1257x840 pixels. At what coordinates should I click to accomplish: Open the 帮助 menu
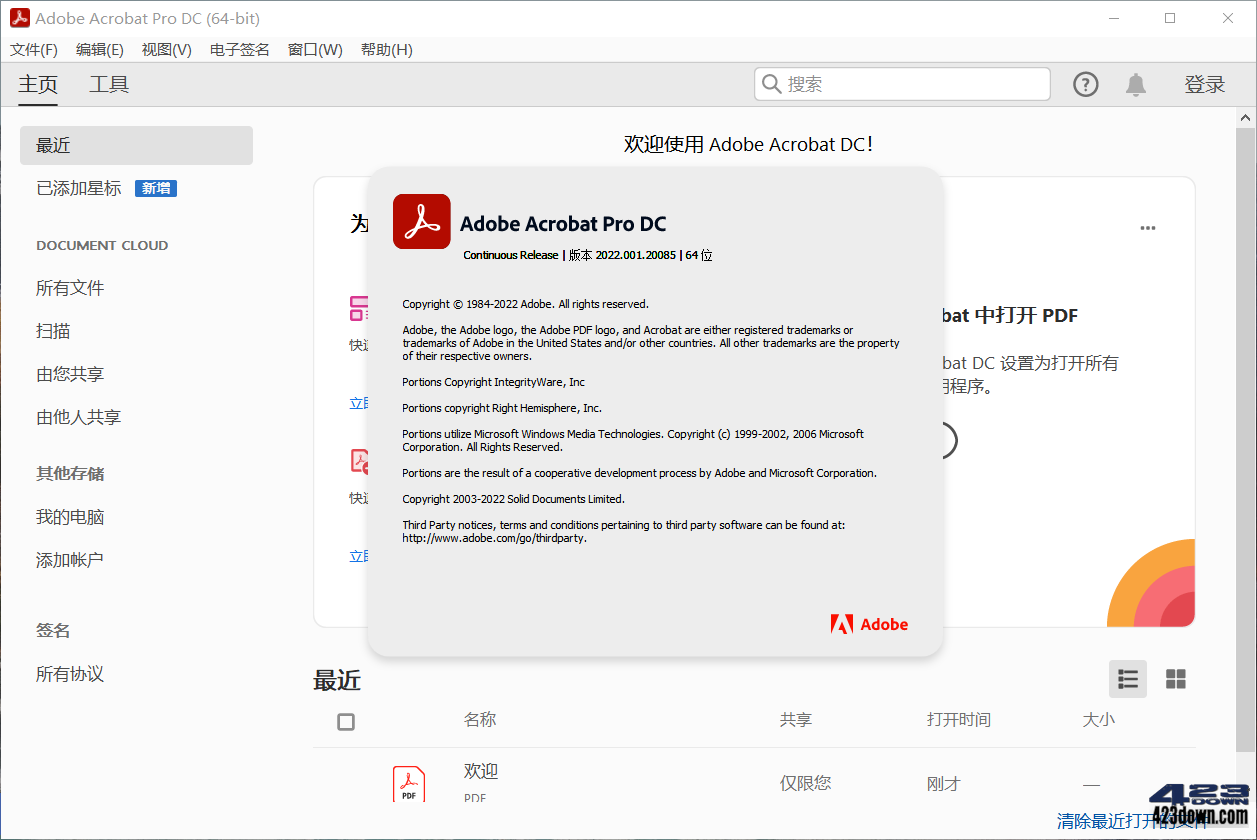(386, 49)
